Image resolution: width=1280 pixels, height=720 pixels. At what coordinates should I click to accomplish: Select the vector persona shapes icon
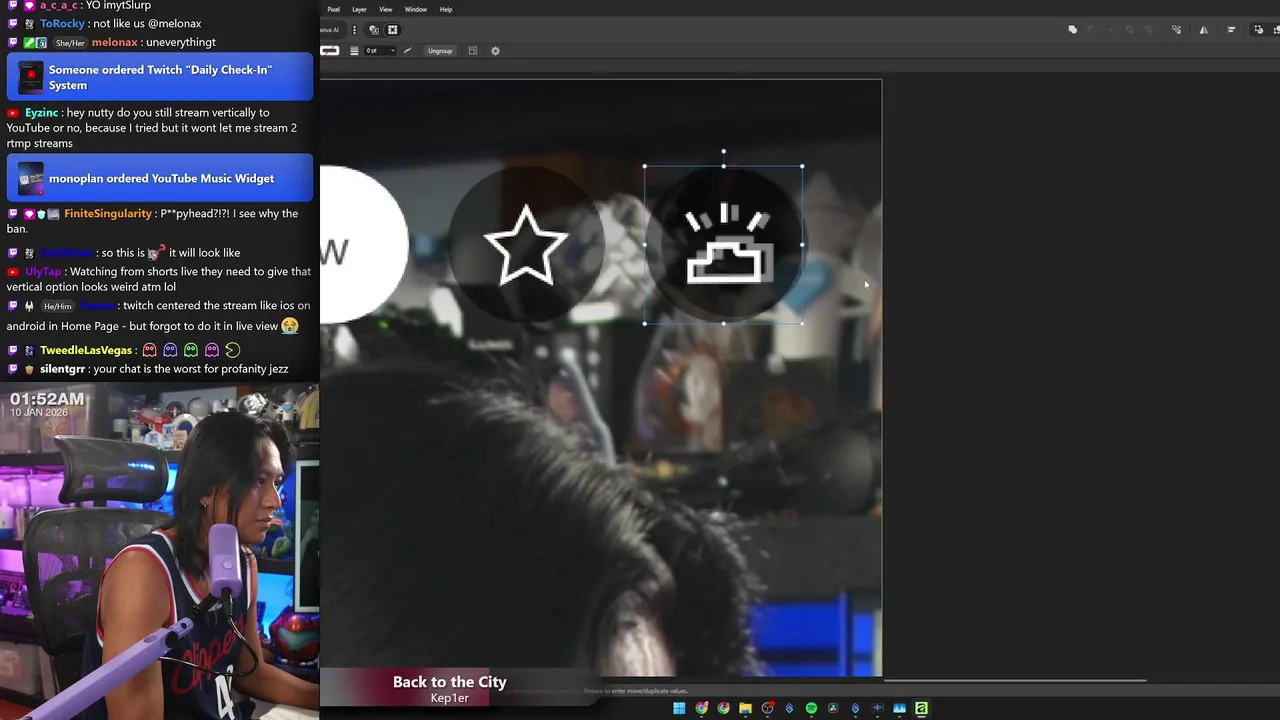(374, 30)
